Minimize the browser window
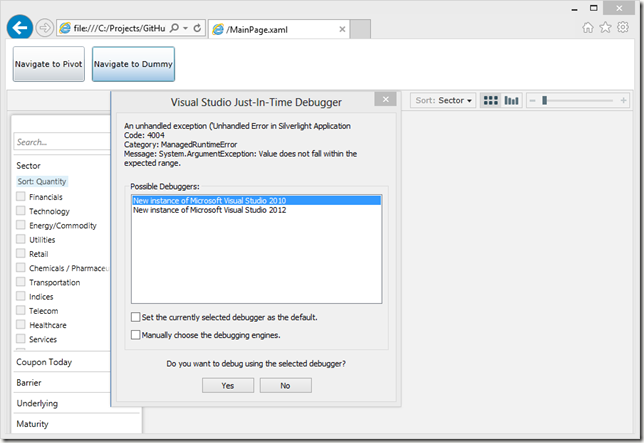The width and height of the screenshot is (644, 443). pos(574,9)
